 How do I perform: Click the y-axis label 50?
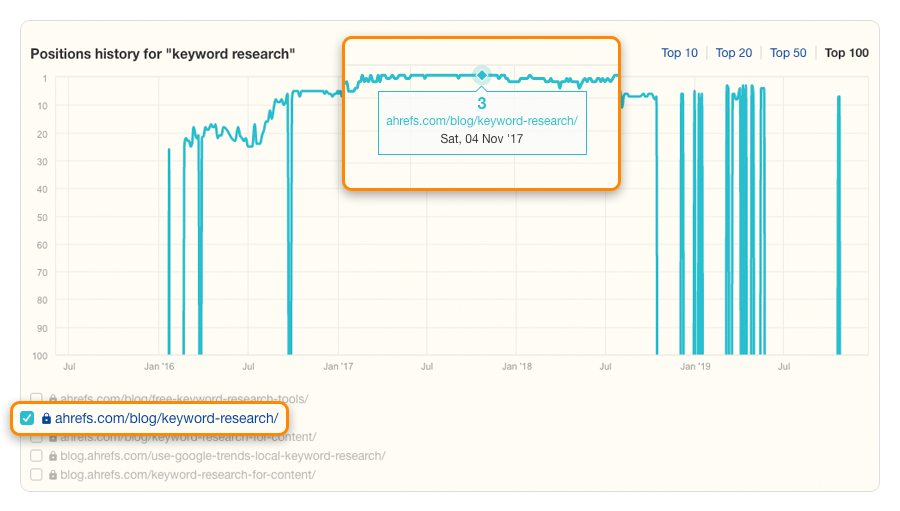[x=42, y=218]
